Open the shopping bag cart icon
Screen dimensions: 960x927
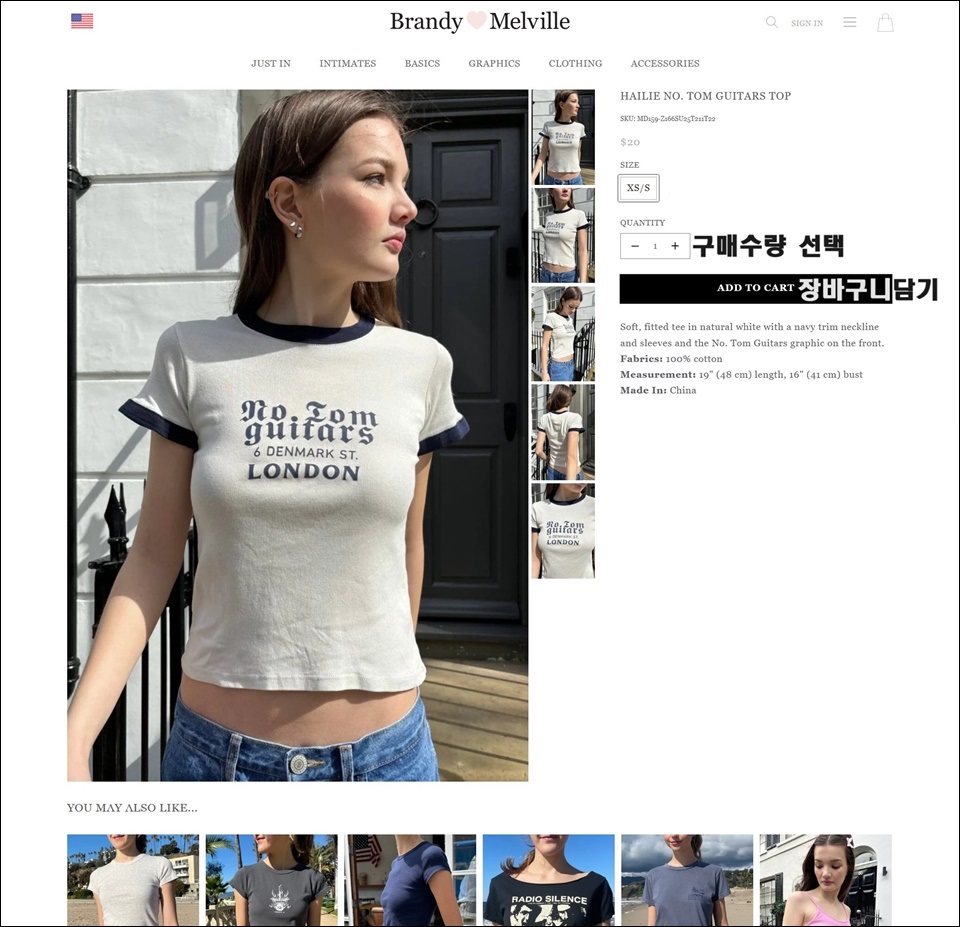(885, 23)
